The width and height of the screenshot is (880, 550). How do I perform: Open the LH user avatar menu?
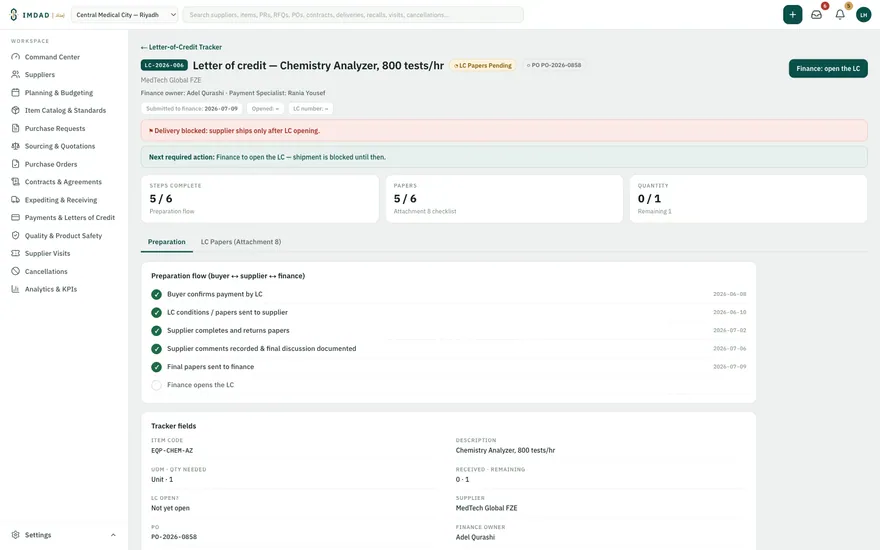[x=863, y=15]
